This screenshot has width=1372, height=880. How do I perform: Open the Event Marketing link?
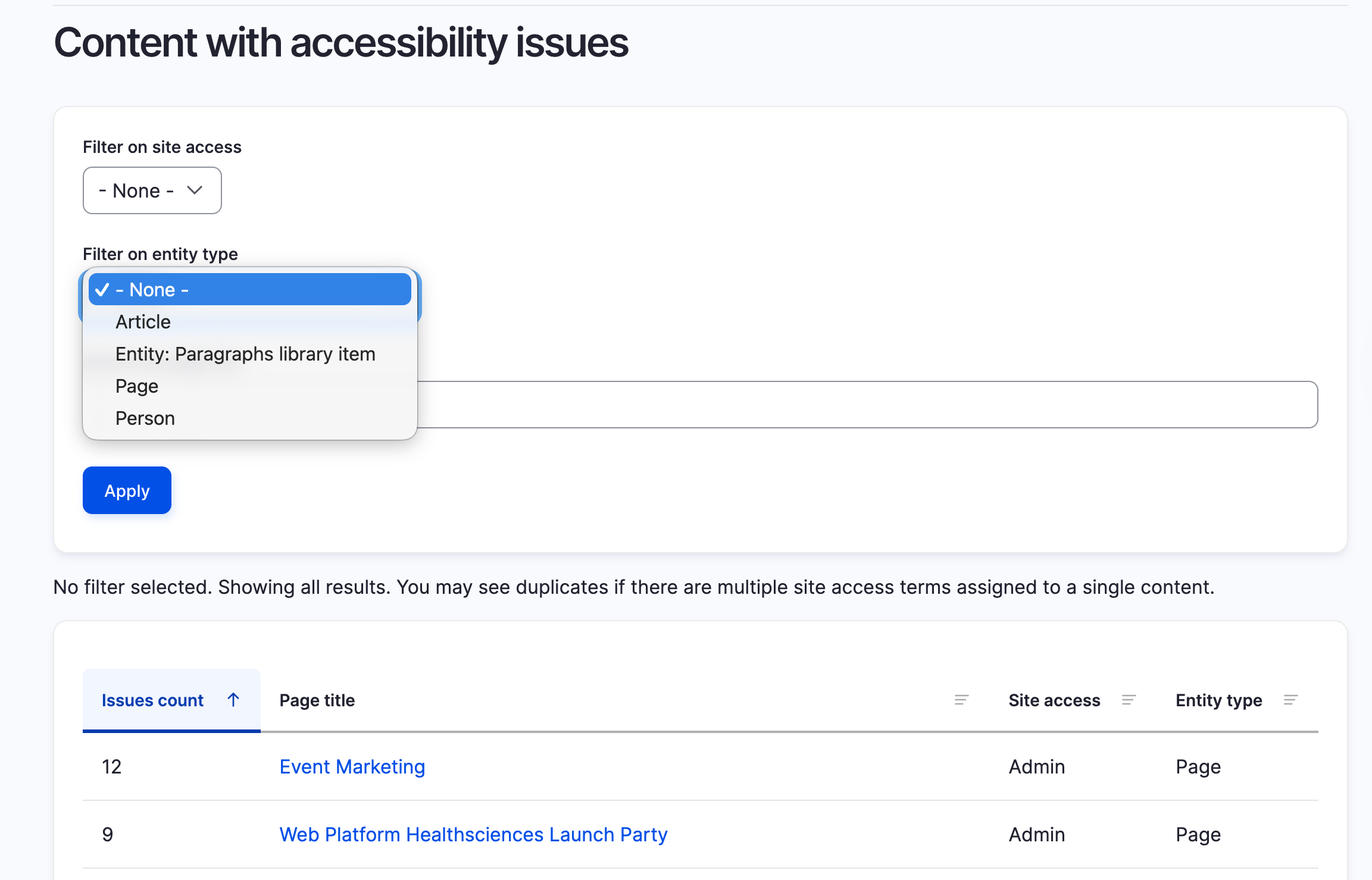pos(352,766)
